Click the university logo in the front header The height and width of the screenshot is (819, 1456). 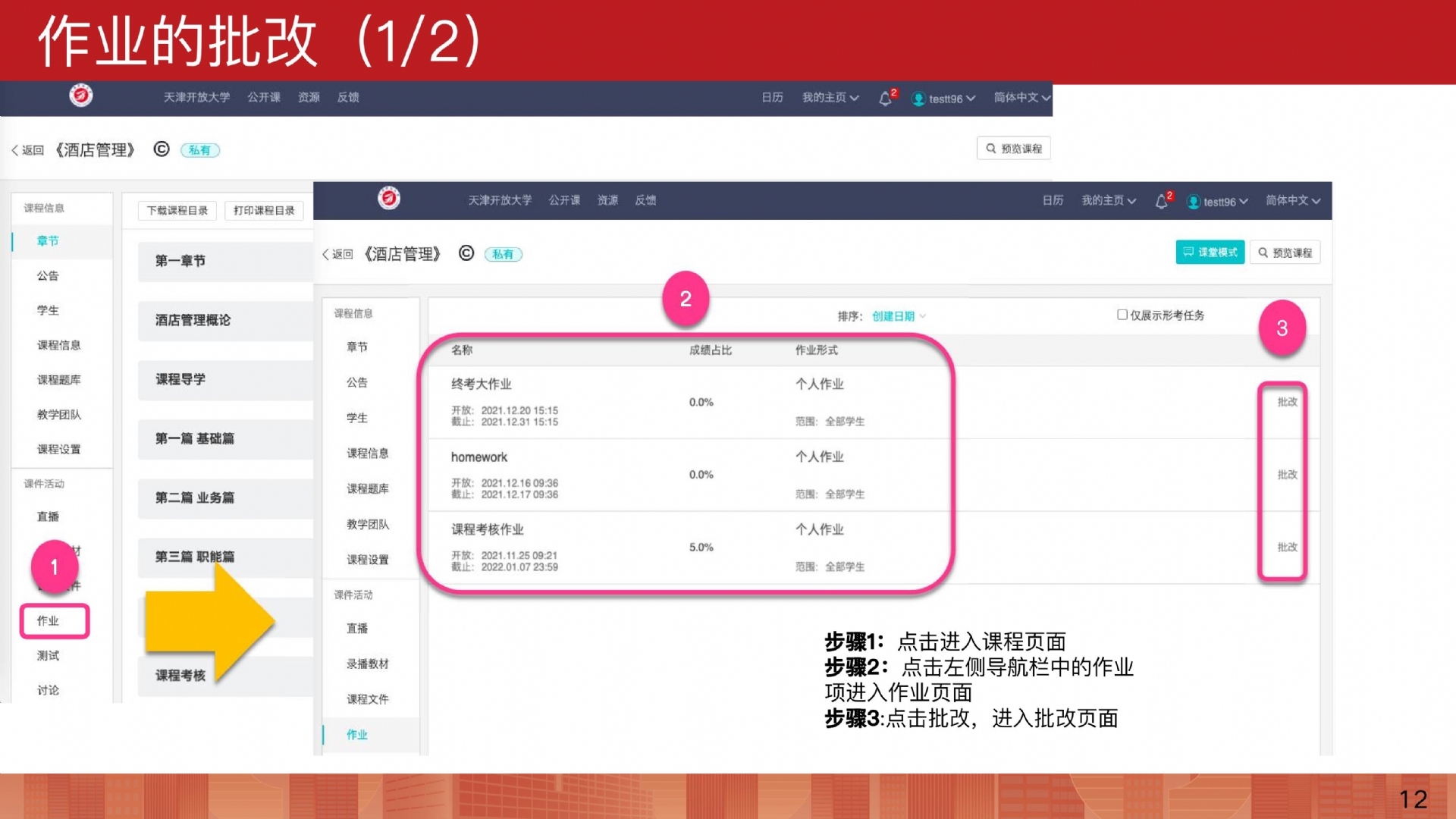pyautogui.click(x=389, y=199)
